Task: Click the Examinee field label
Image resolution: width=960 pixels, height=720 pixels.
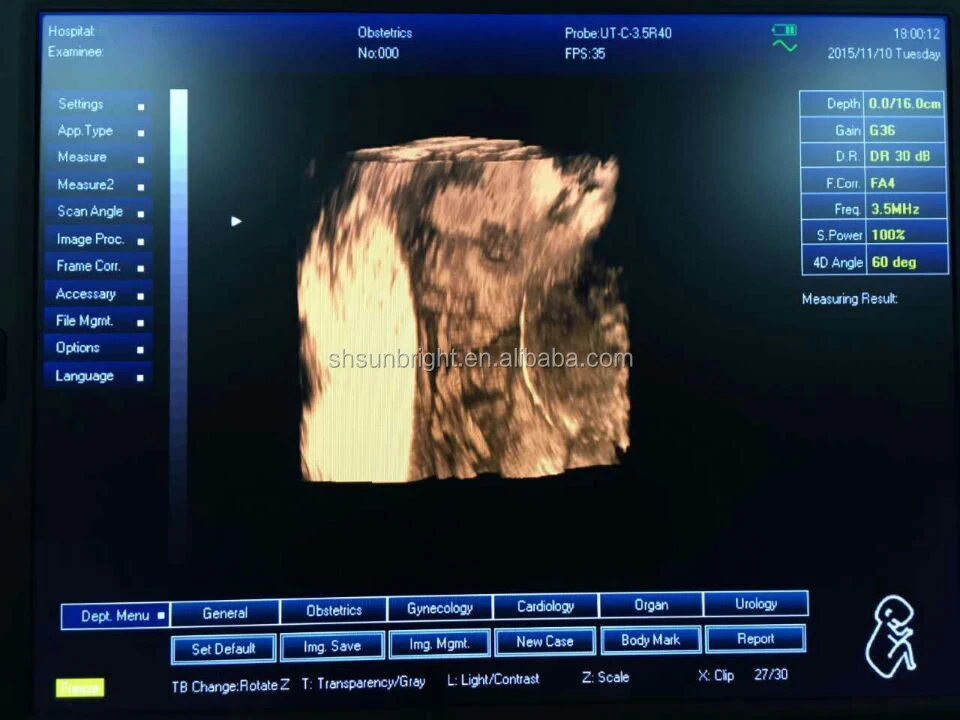Action: pyautogui.click(x=75, y=51)
